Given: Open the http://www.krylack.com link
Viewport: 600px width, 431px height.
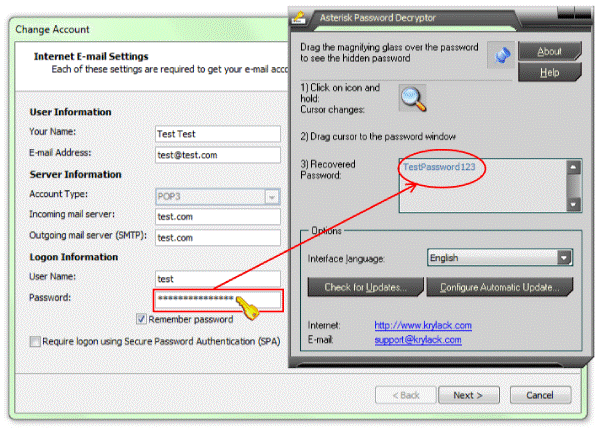Looking at the screenshot, I should point(423,325).
